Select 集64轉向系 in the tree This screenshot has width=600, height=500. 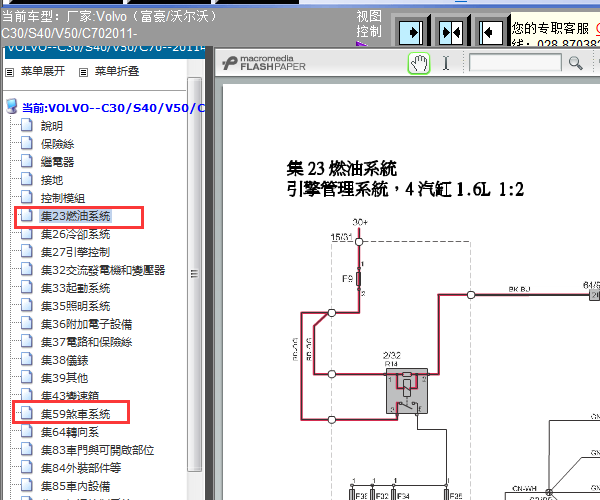tap(70, 432)
